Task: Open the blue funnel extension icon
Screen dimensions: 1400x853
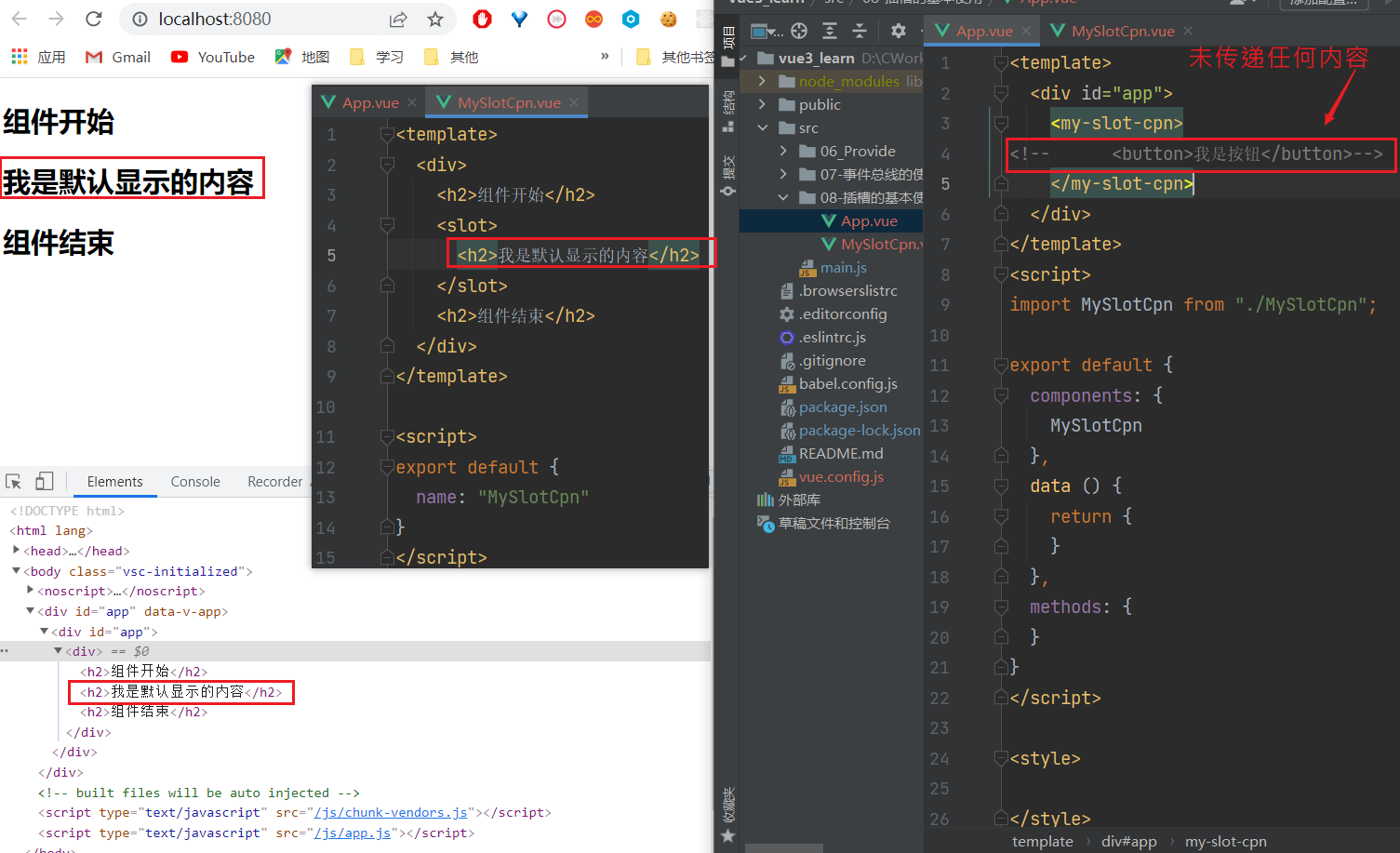Action: (519, 19)
